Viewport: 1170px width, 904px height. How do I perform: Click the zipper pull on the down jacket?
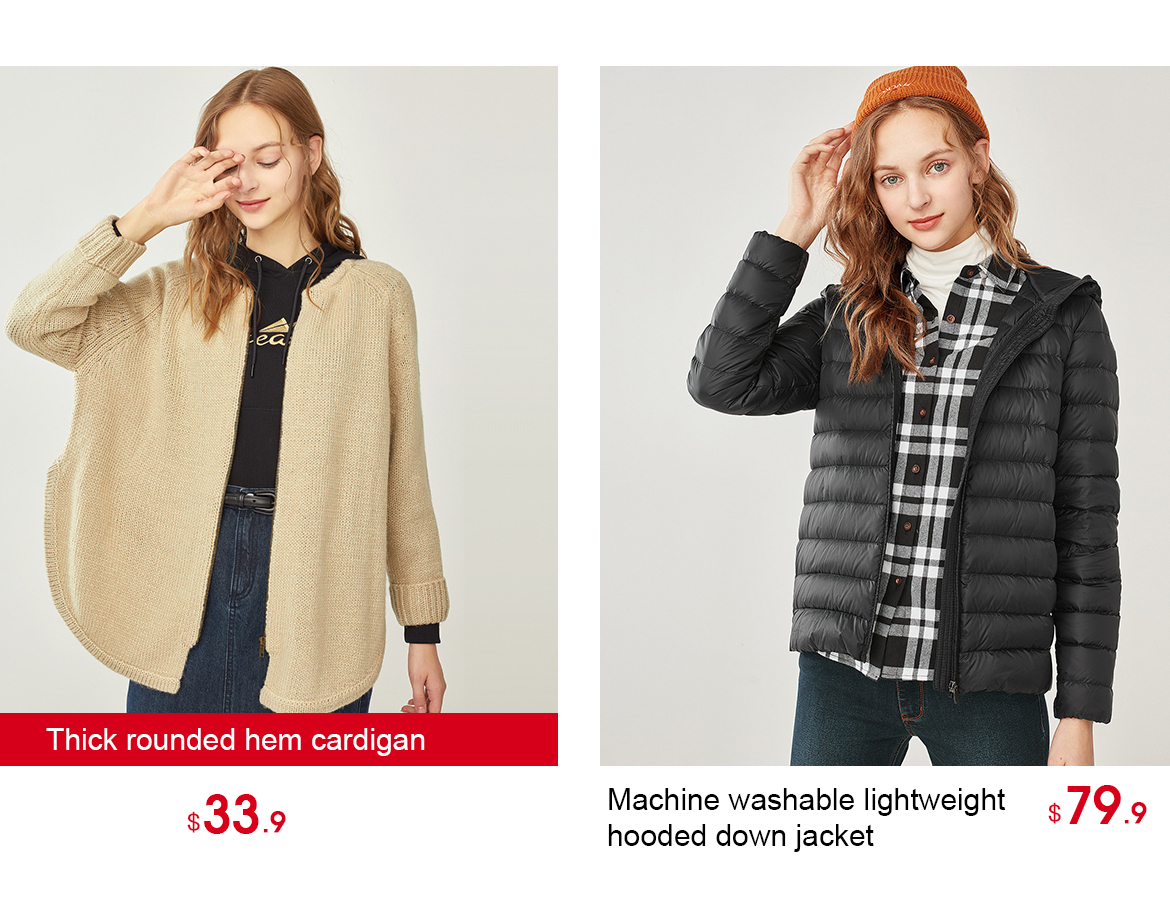point(954,690)
